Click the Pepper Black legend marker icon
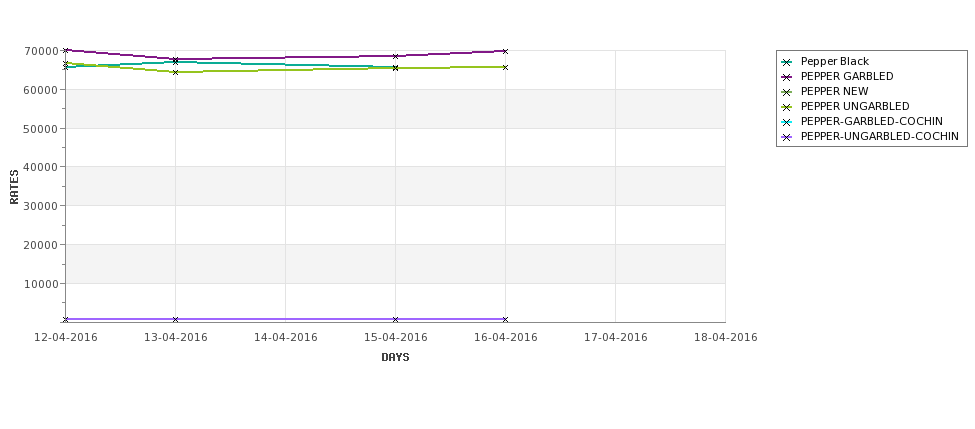Image resolution: width=975 pixels, height=429 pixels. point(787,62)
